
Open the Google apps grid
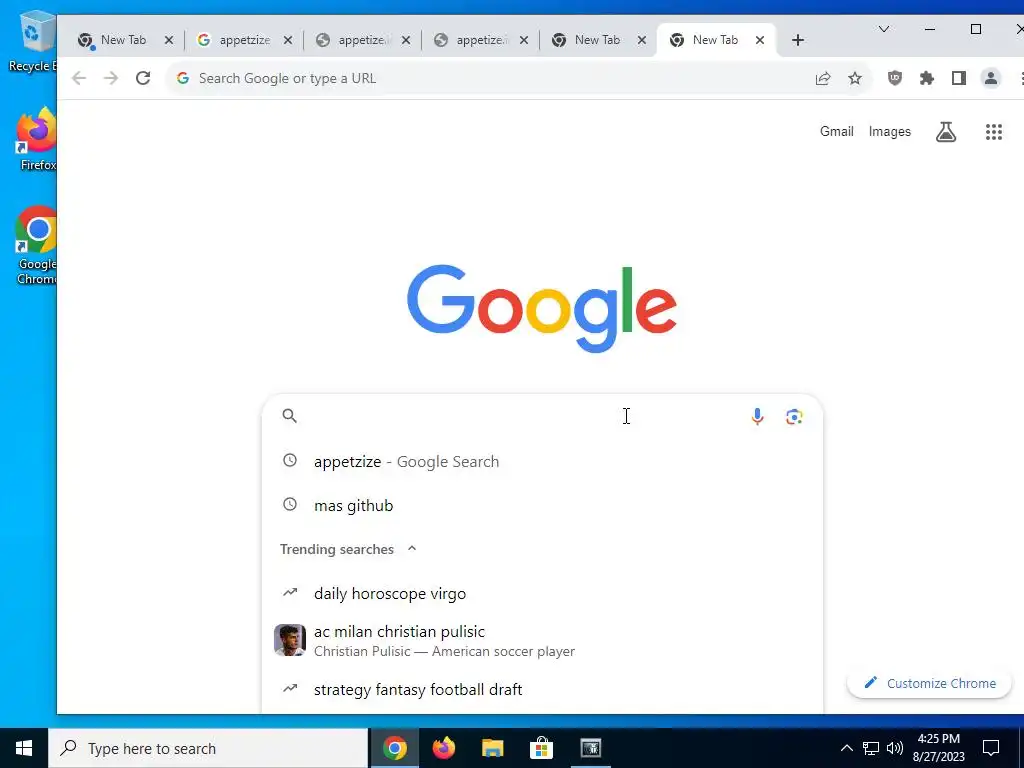[x=993, y=132]
